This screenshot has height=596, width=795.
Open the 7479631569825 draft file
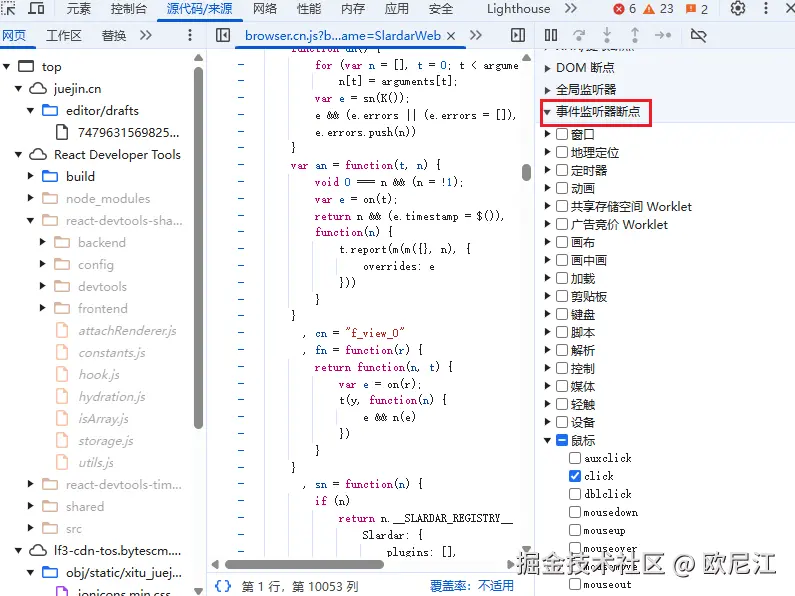pyautogui.click(x=128, y=132)
